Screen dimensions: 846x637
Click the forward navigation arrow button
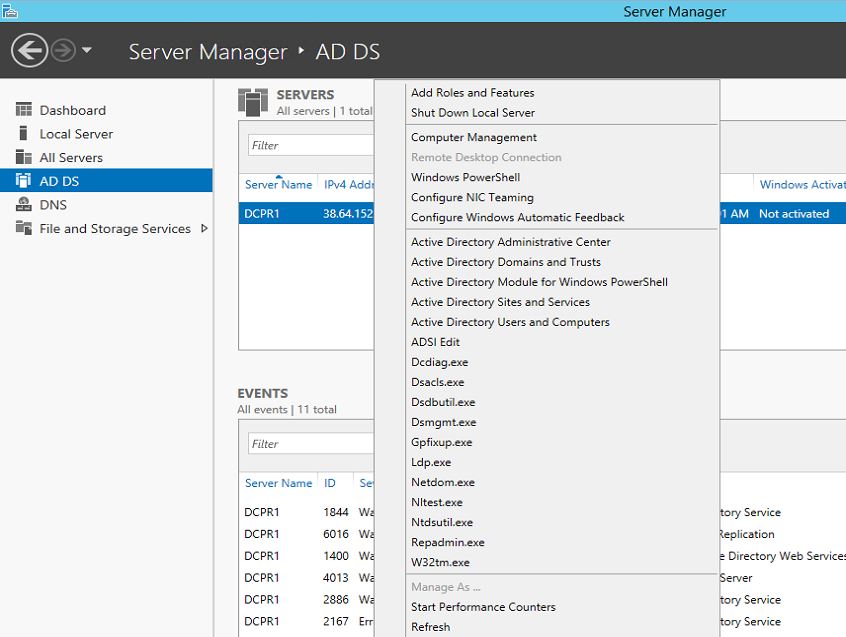click(63, 50)
